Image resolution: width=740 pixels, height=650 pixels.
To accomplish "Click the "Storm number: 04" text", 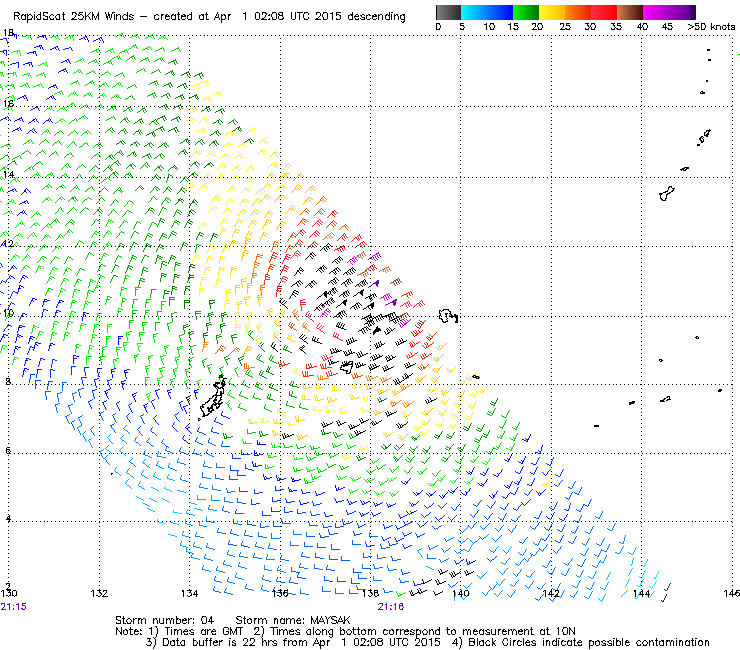I will coord(164,620).
